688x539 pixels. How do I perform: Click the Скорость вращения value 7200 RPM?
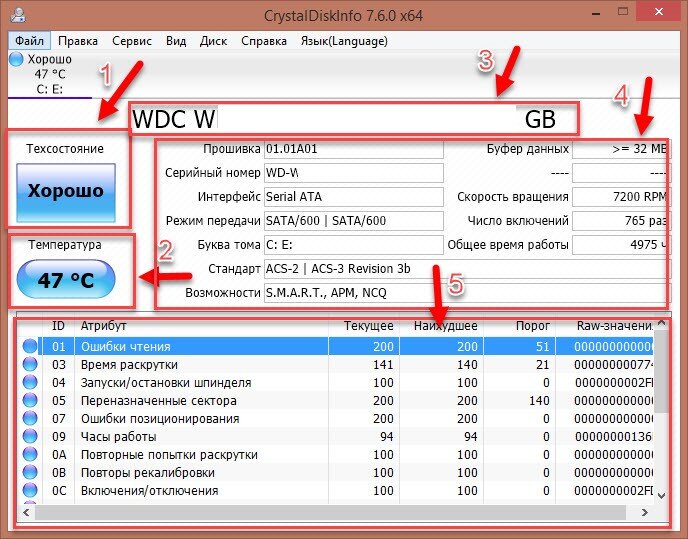point(620,197)
